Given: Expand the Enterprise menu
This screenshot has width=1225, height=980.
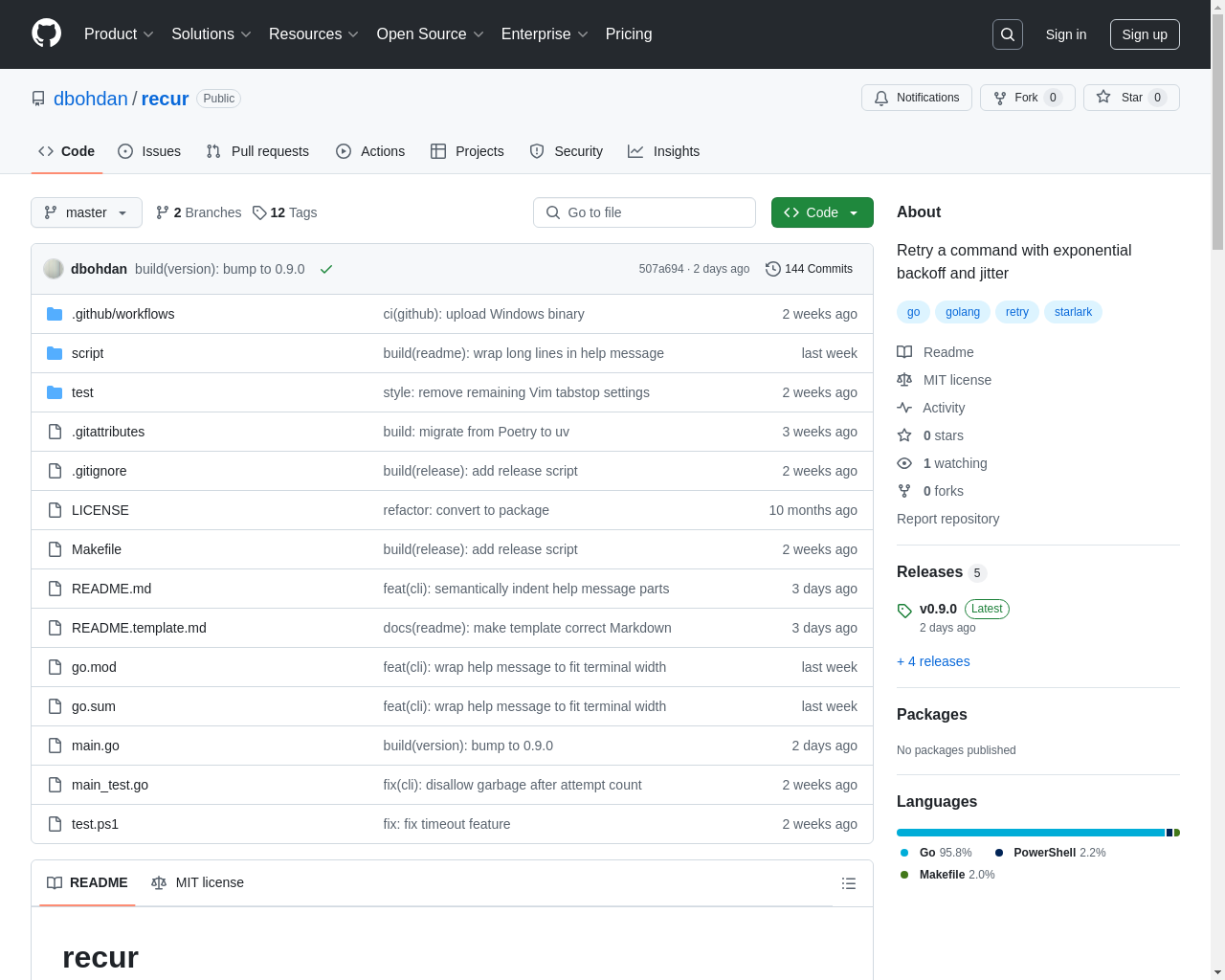Looking at the screenshot, I should [545, 34].
